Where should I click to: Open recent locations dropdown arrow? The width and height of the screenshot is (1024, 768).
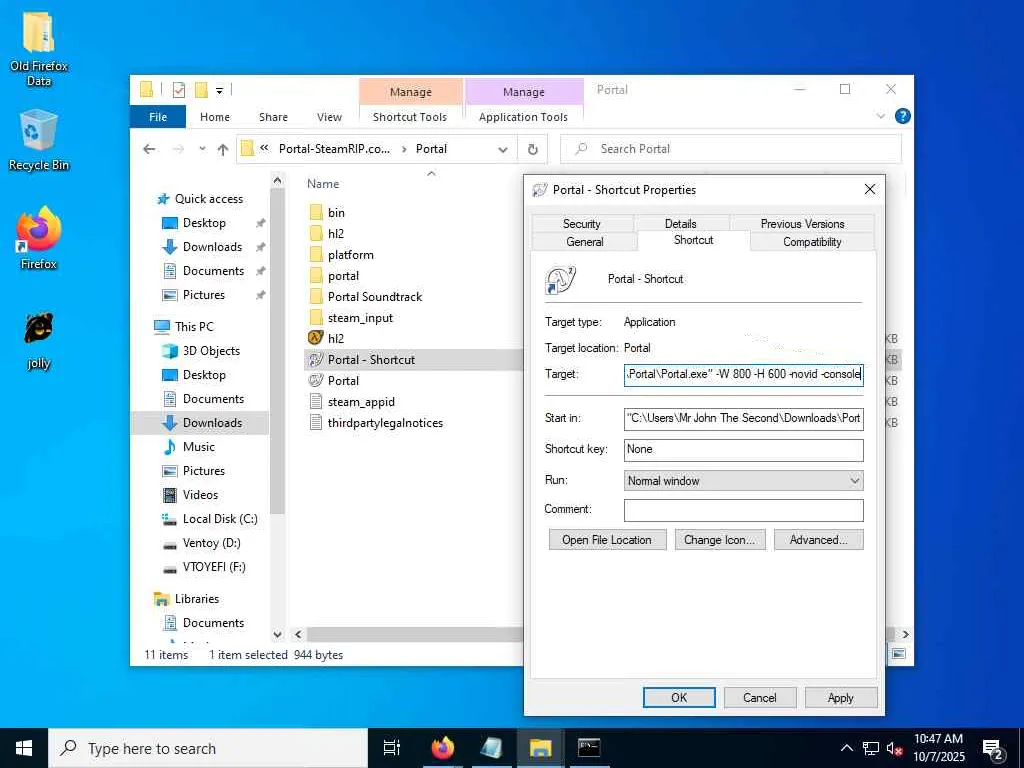pyautogui.click(x=202, y=149)
